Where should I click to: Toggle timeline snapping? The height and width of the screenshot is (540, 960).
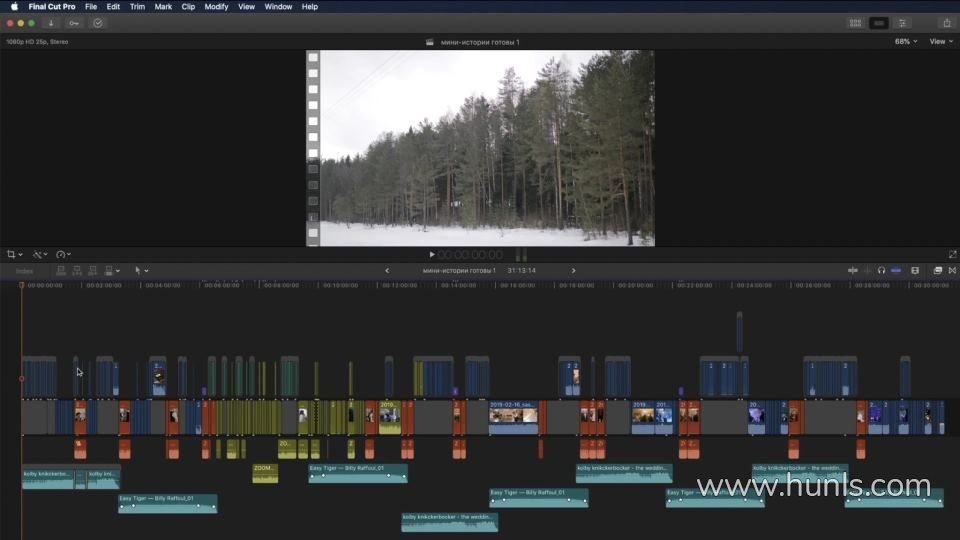pyautogui.click(x=896, y=271)
